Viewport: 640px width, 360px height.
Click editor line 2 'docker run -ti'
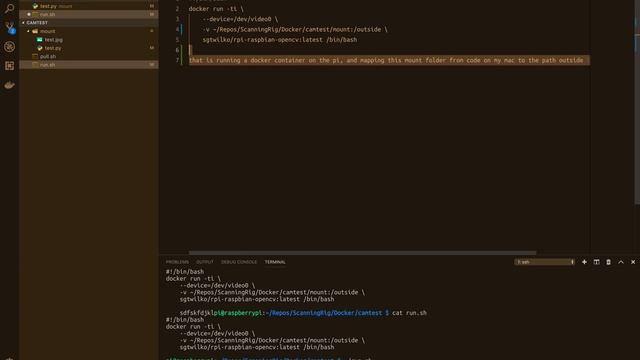[x=216, y=9]
